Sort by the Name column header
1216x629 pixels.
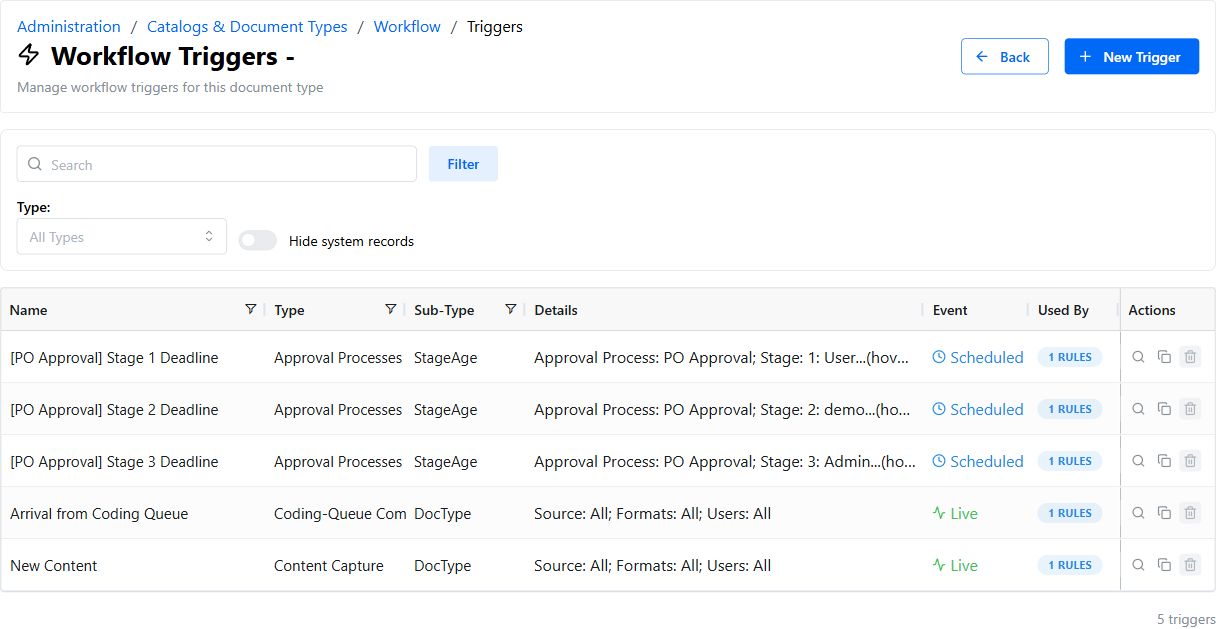[x=29, y=310]
